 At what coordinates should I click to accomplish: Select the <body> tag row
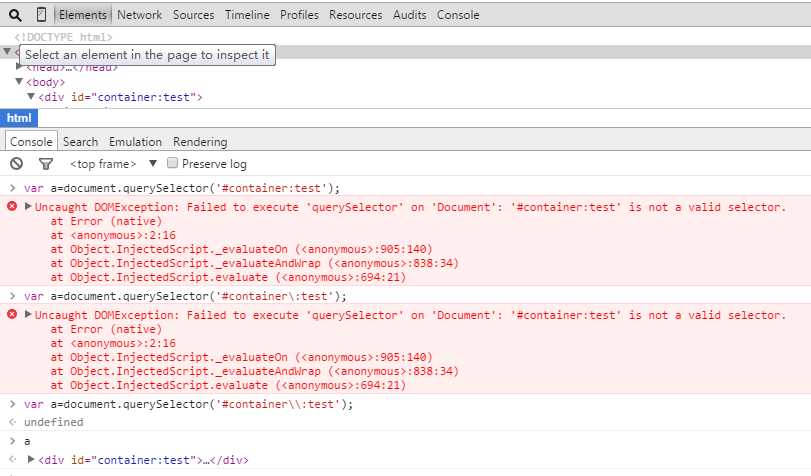click(x=46, y=82)
